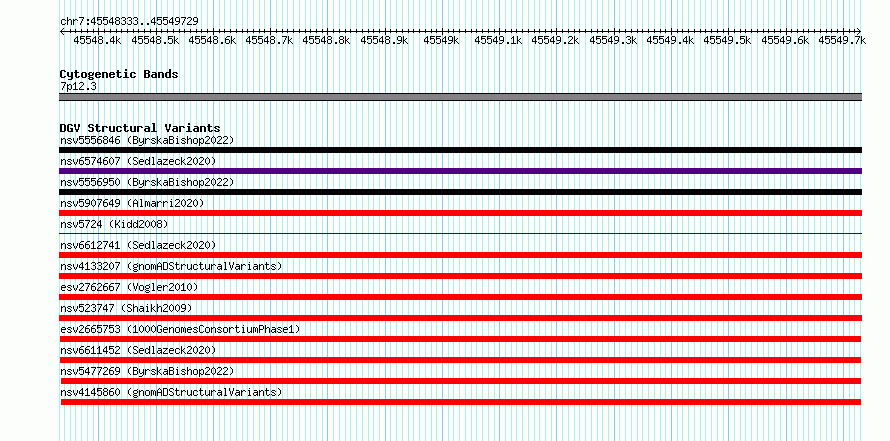Select the red nsv5477269 variant bar
The width and height of the screenshot is (890, 441).
(460, 381)
